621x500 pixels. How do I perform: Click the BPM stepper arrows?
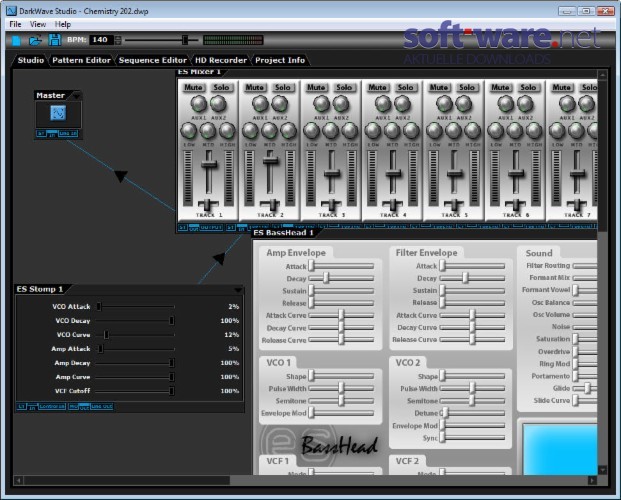tap(118, 40)
